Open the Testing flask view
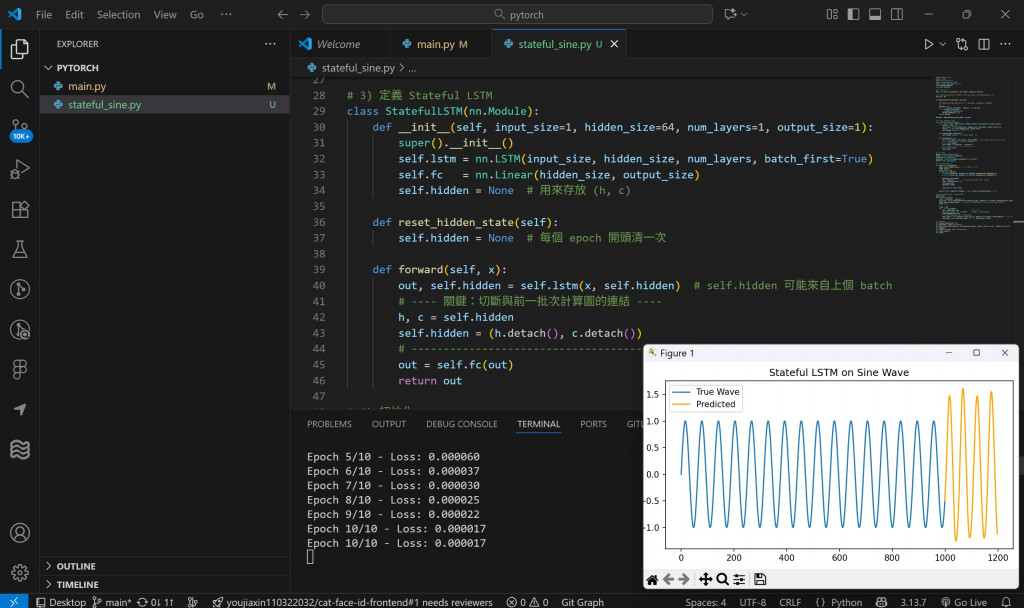The height and width of the screenshot is (608, 1024). pos(19,249)
